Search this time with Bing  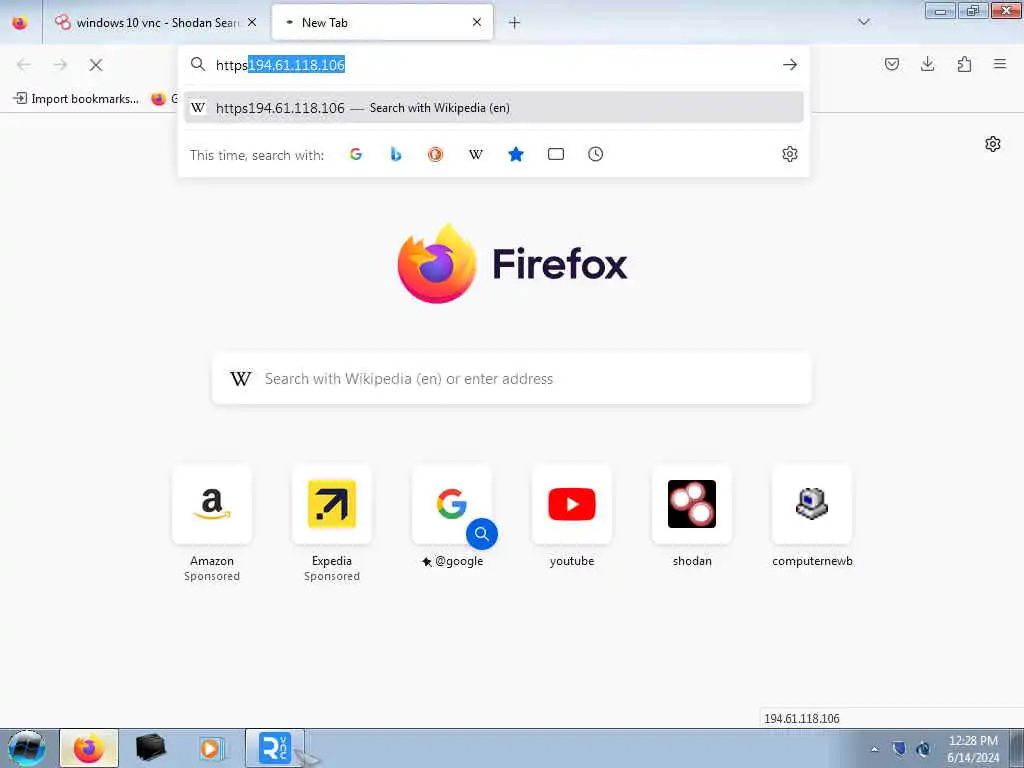(396, 154)
